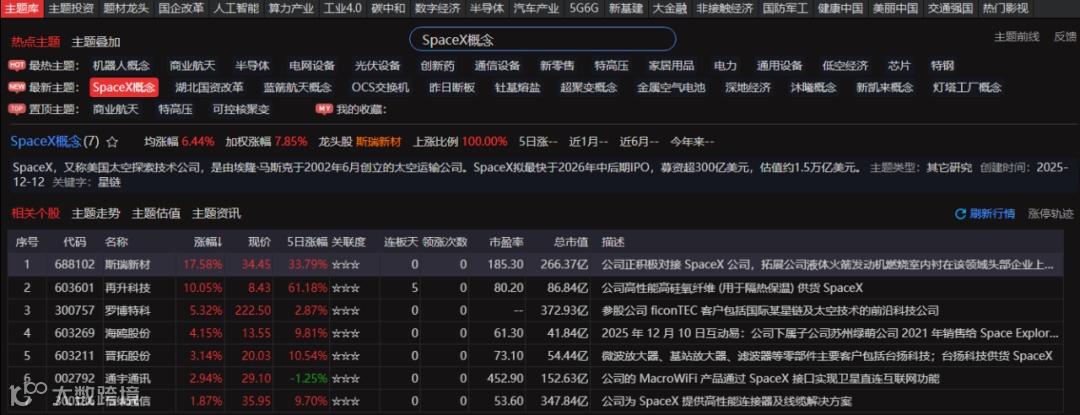Select the 半导体 top tab
1080x415 pixels.
pos(487,8)
